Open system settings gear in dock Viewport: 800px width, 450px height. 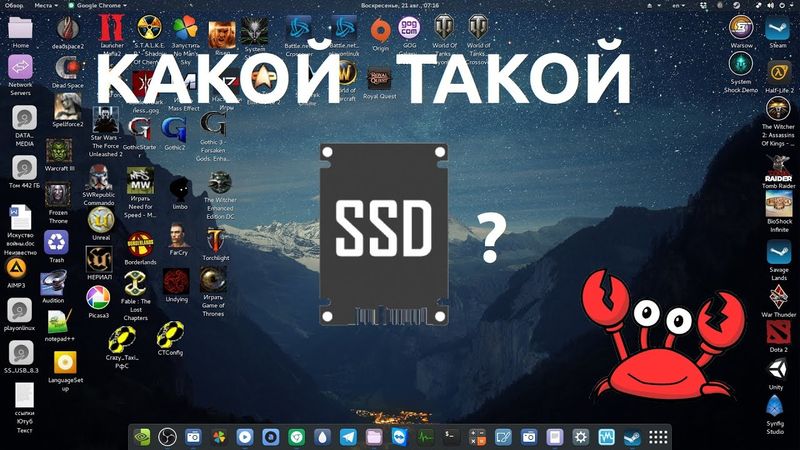[581, 437]
